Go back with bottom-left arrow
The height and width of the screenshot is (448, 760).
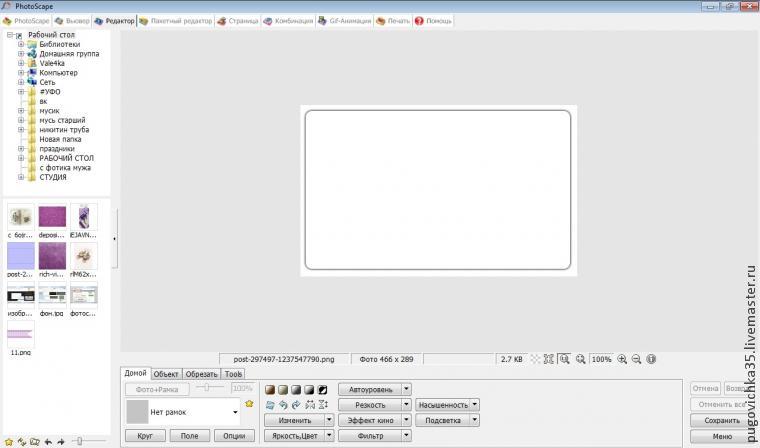point(48,442)
